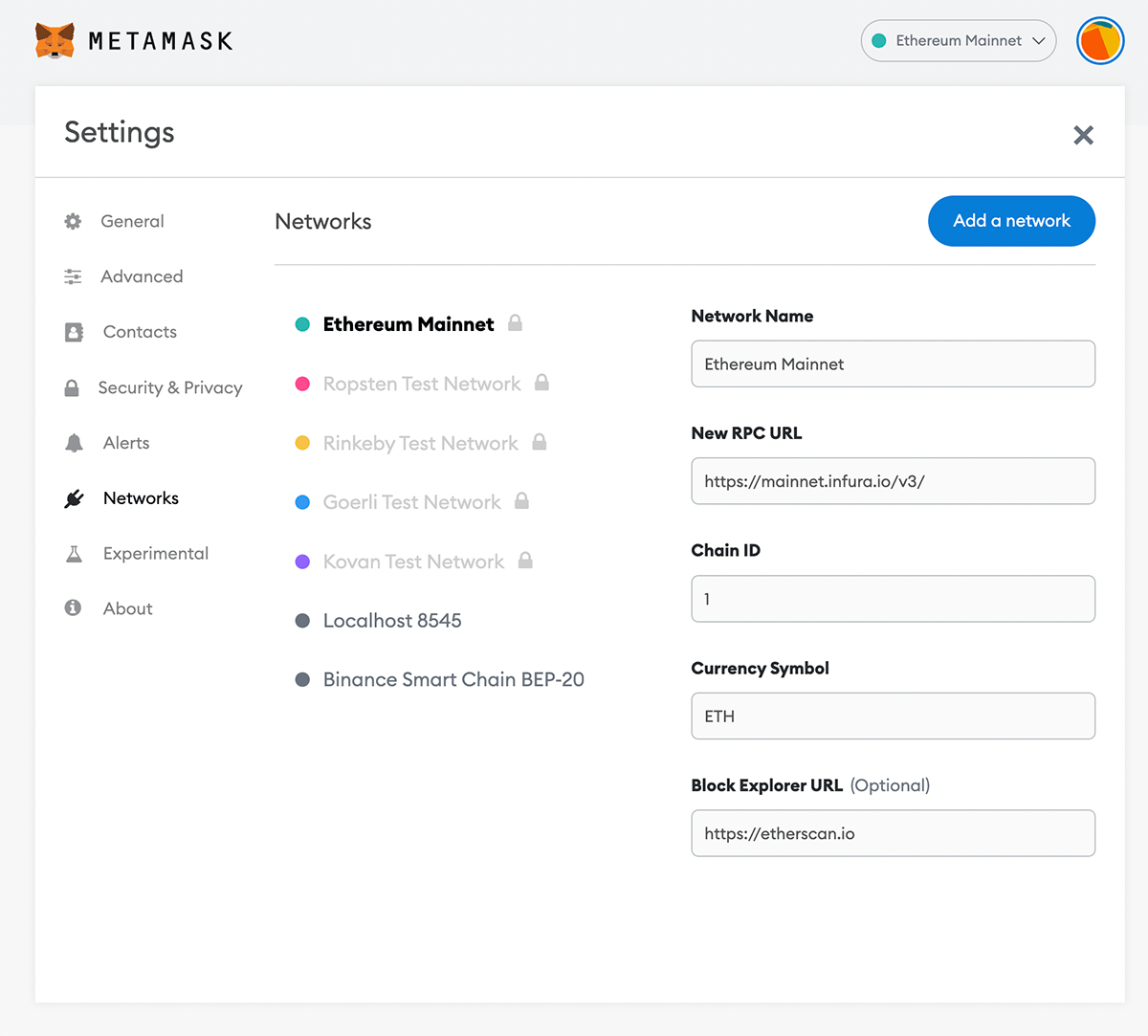Click the General gear icon

(73, 221)
